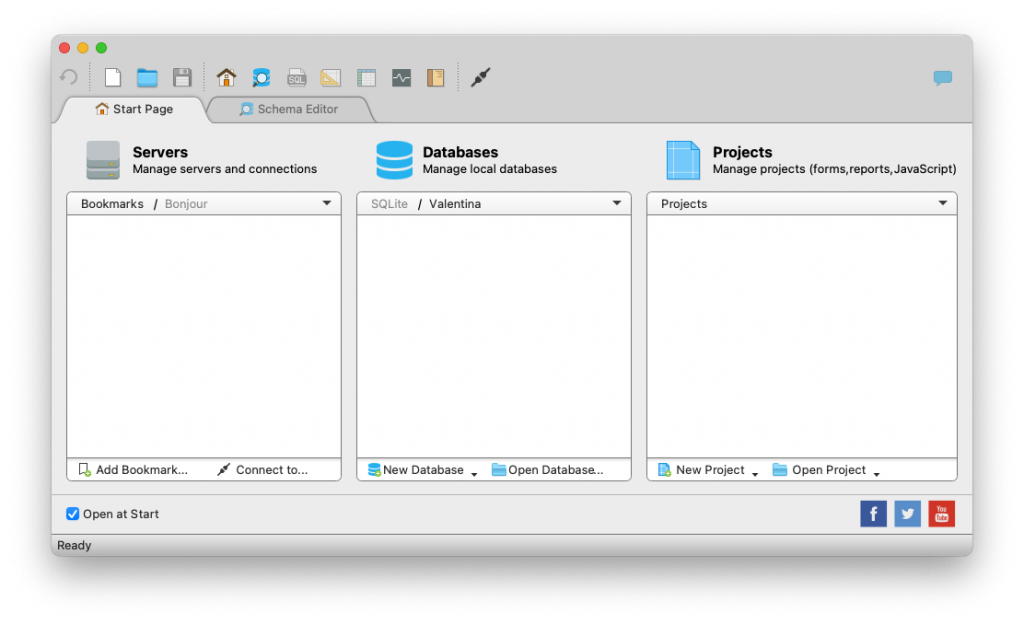The height and width of the screenshot is (624, 1024).
Task: Select the Valentina section in Databases panel
Action: 455,204
